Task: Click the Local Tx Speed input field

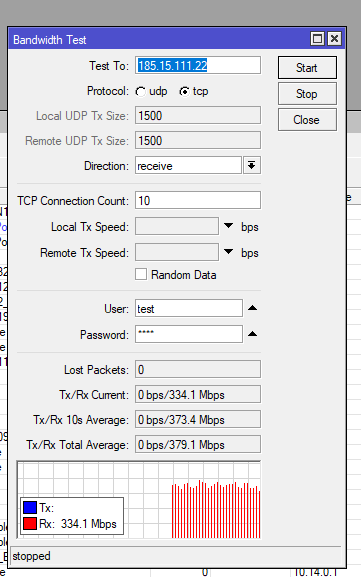Action: pos(177,226)
